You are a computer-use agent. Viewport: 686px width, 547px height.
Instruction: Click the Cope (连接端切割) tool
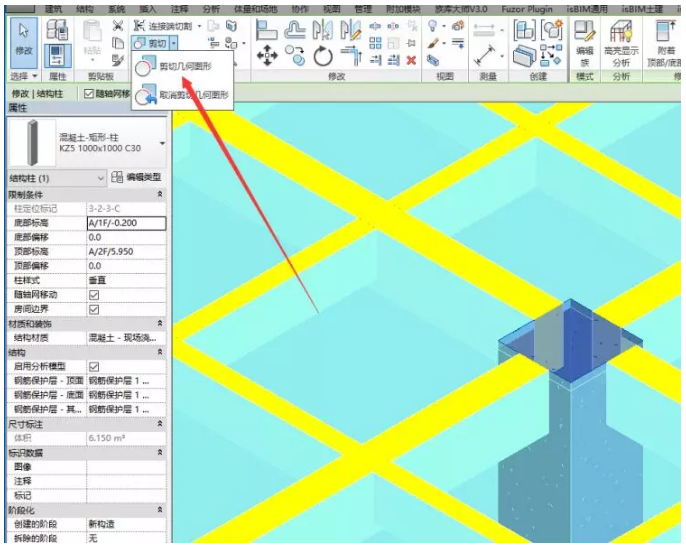pos(163,26)
